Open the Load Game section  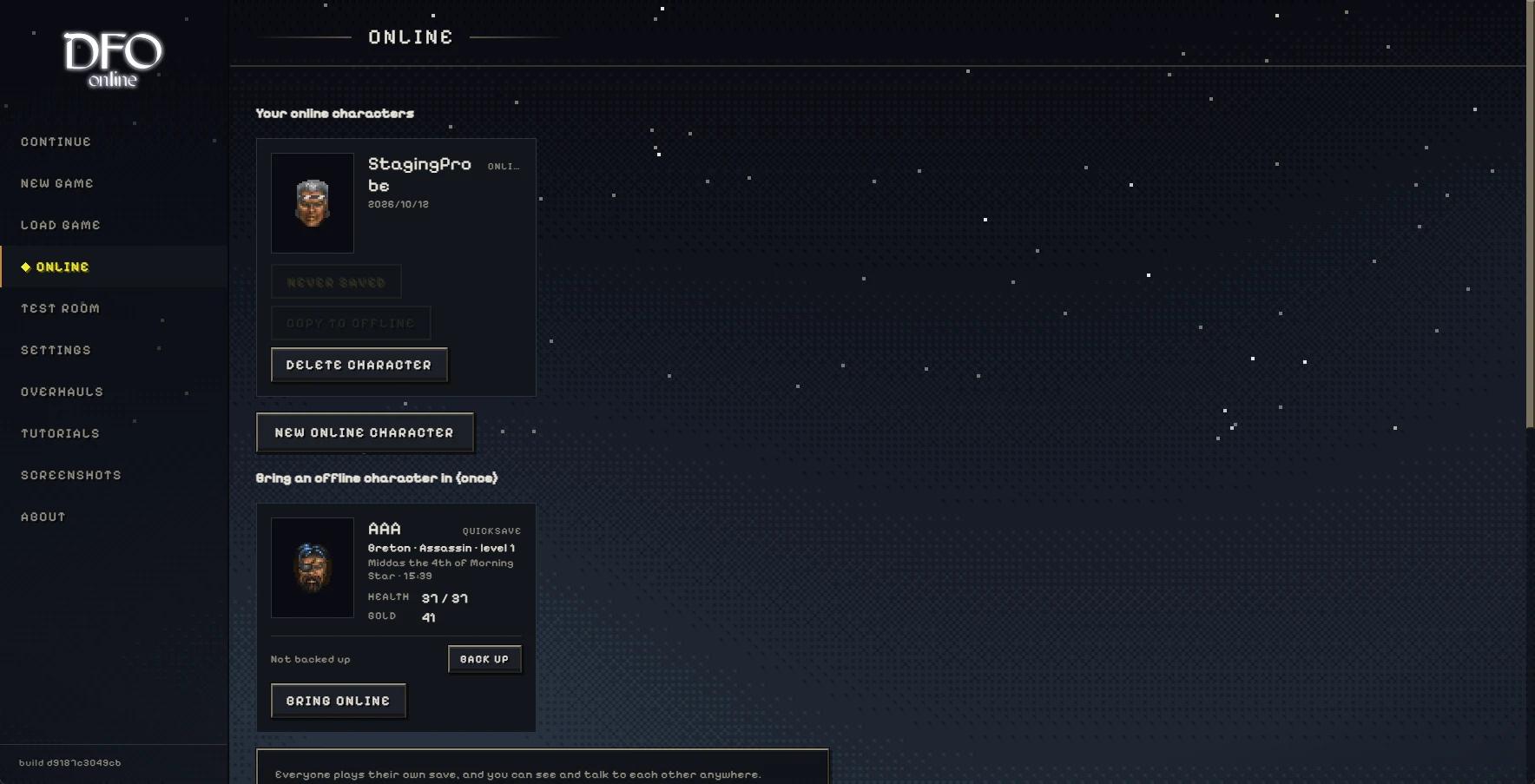click(x=61, y=225)
